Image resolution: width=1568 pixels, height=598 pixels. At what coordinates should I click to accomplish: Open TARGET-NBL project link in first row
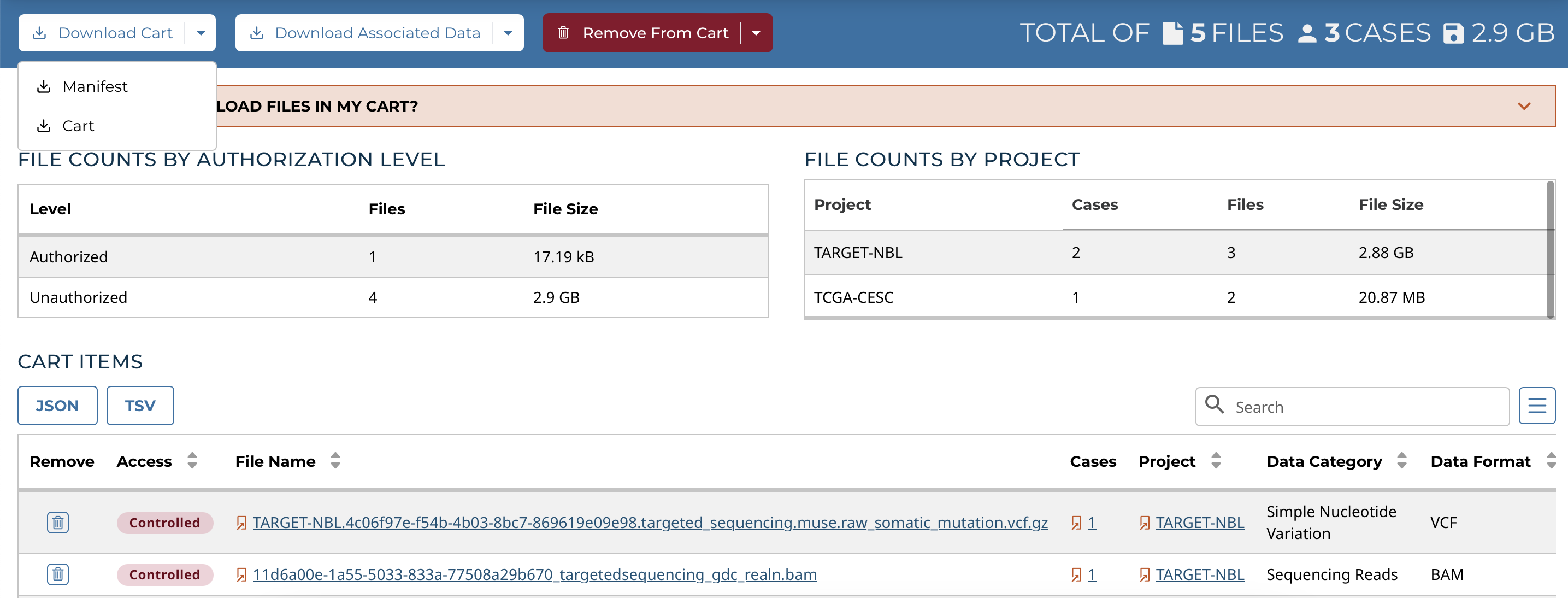pos(1199,523)
